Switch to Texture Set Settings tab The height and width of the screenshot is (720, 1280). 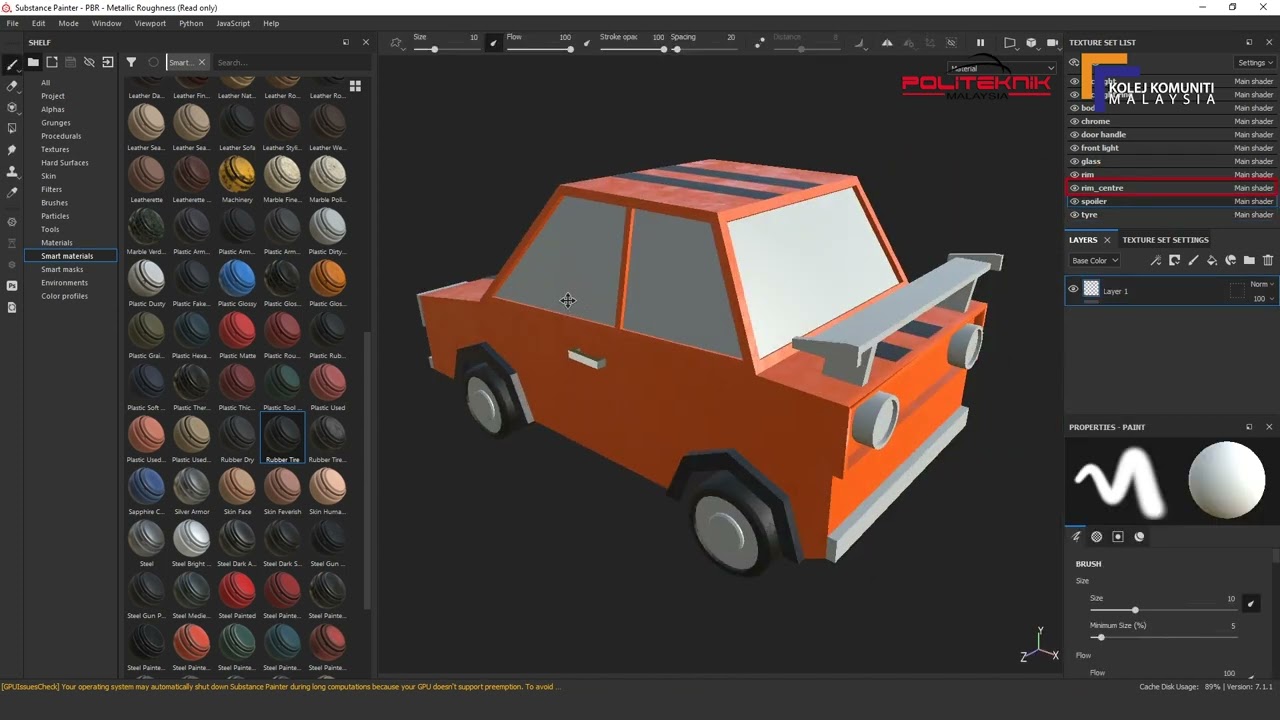[1165, 240]
